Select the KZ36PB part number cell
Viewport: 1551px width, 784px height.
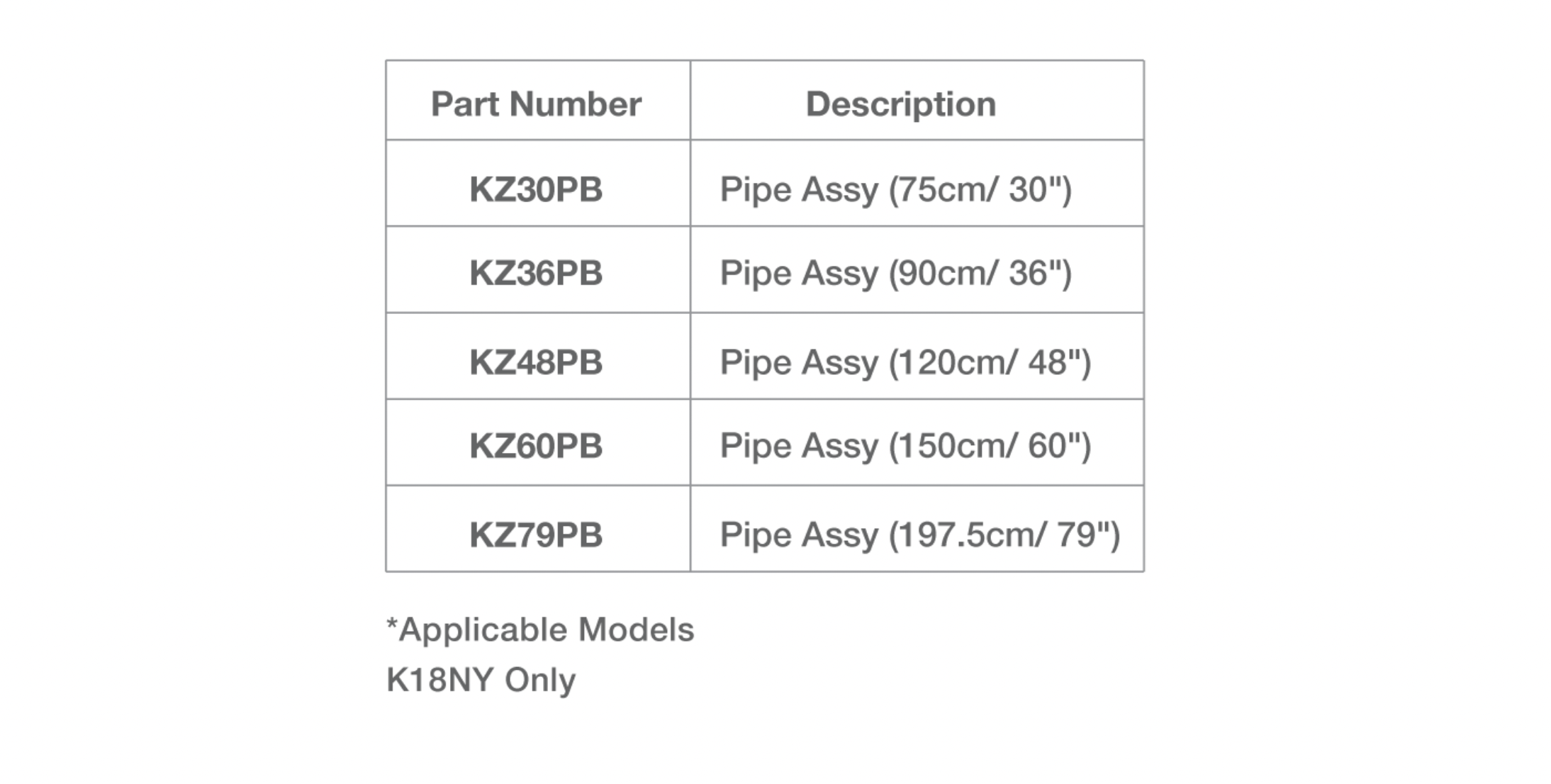pos(536,273)
